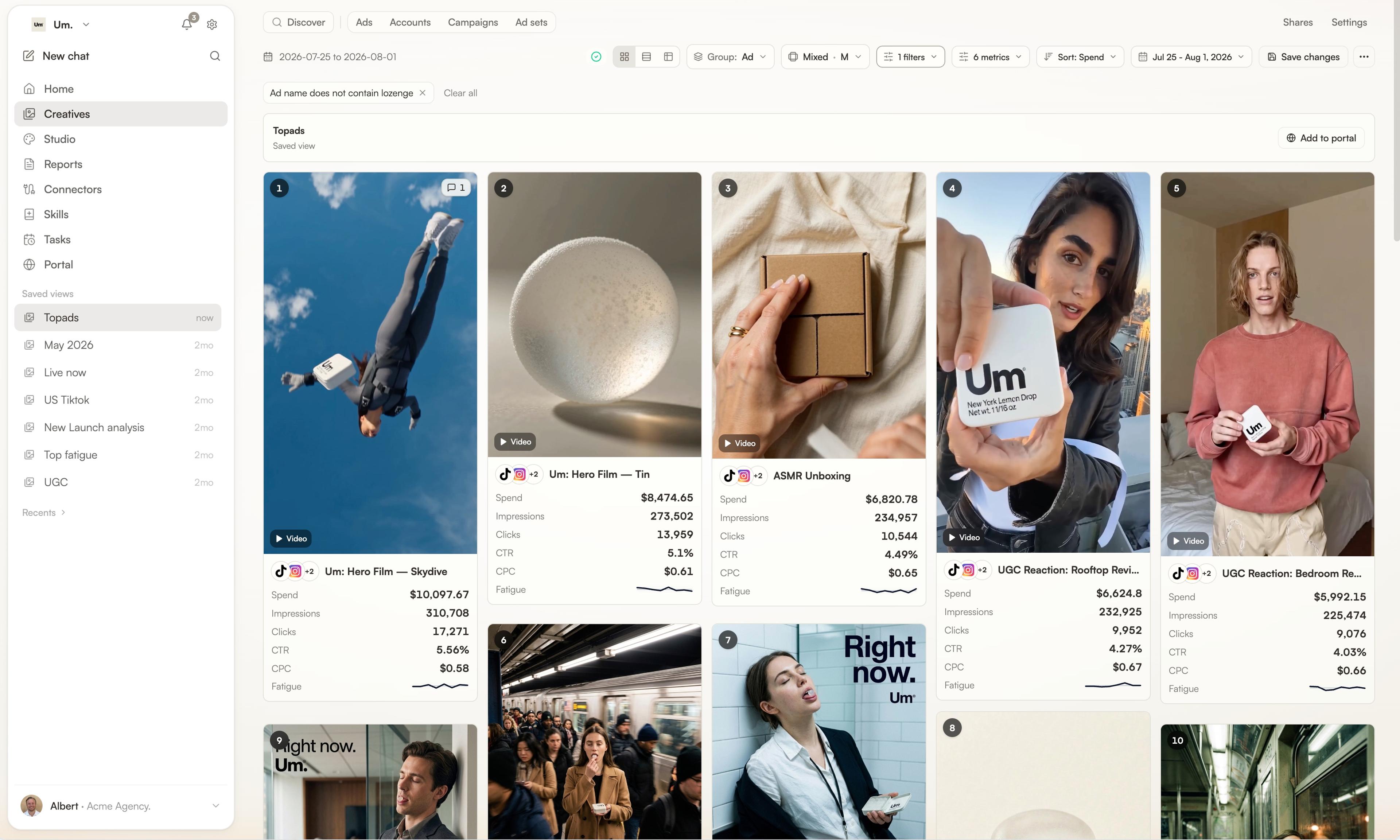This screenshot has height=840, width=1400.
Task: Open the Um. workspace switcher
Action: pos(61,24)
